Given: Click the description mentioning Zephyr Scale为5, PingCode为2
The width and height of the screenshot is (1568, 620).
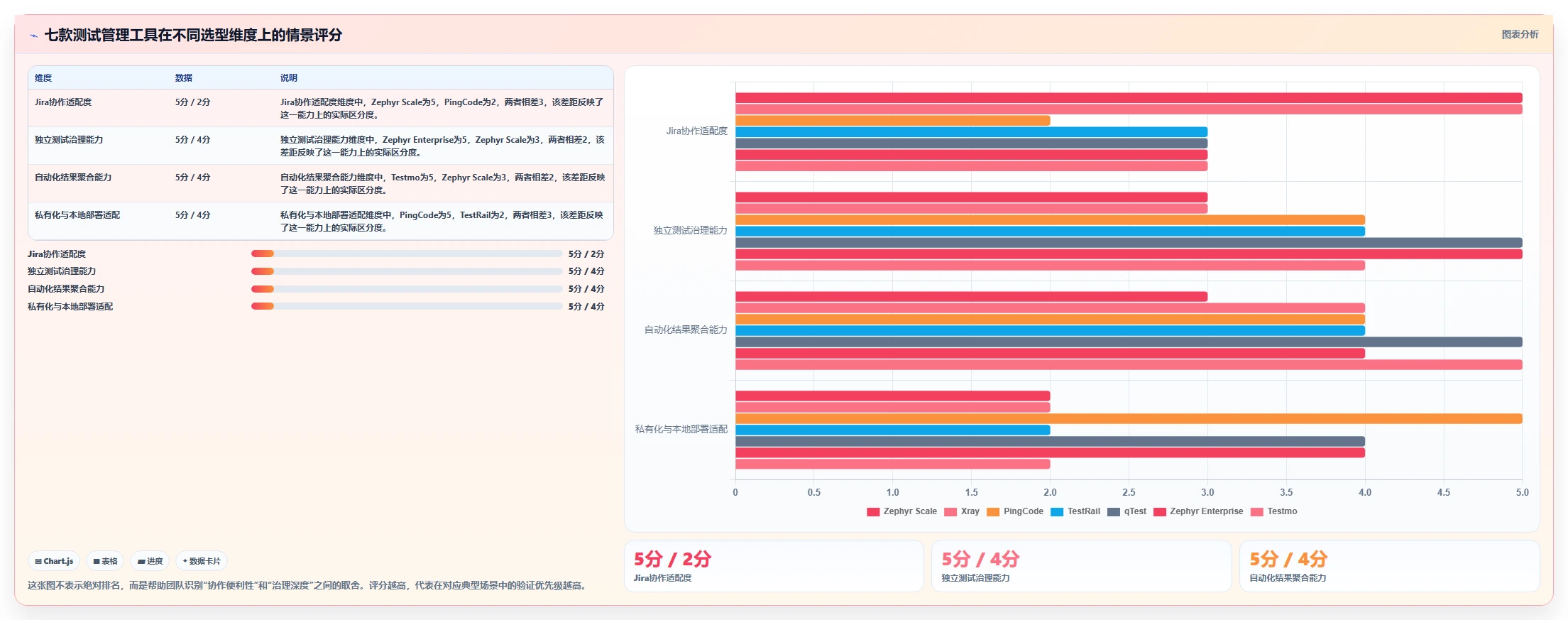Looking at the screenshot, I should pos(442,109).
